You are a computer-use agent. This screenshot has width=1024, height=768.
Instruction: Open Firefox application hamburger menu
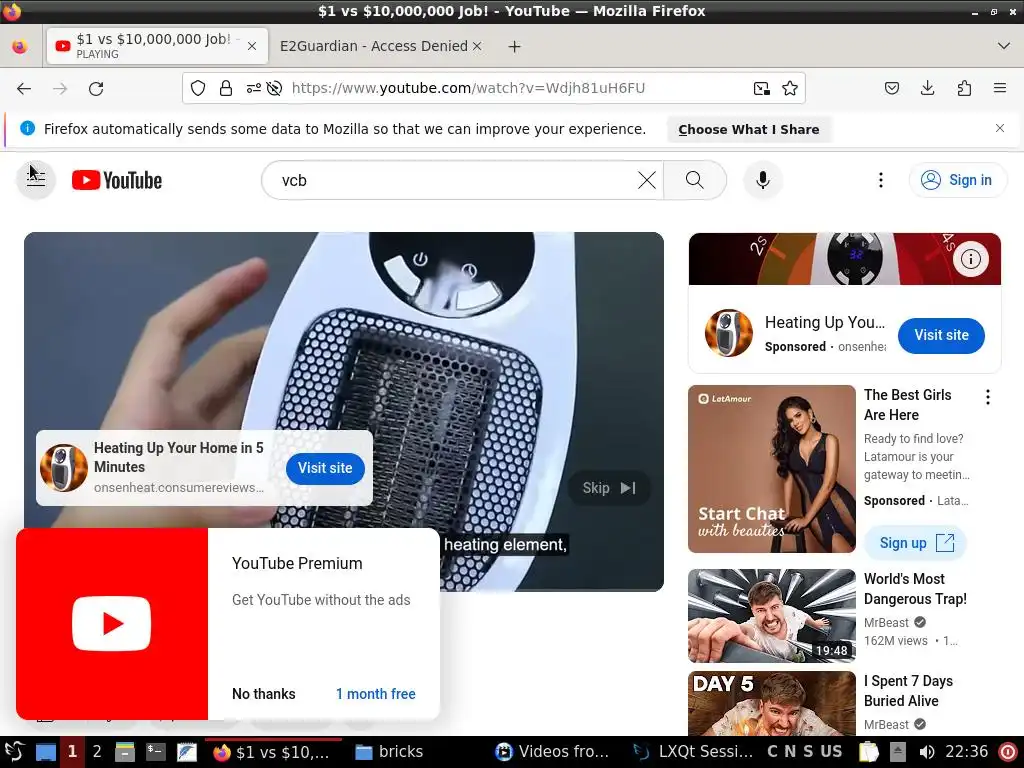(x=1000, y=88)
